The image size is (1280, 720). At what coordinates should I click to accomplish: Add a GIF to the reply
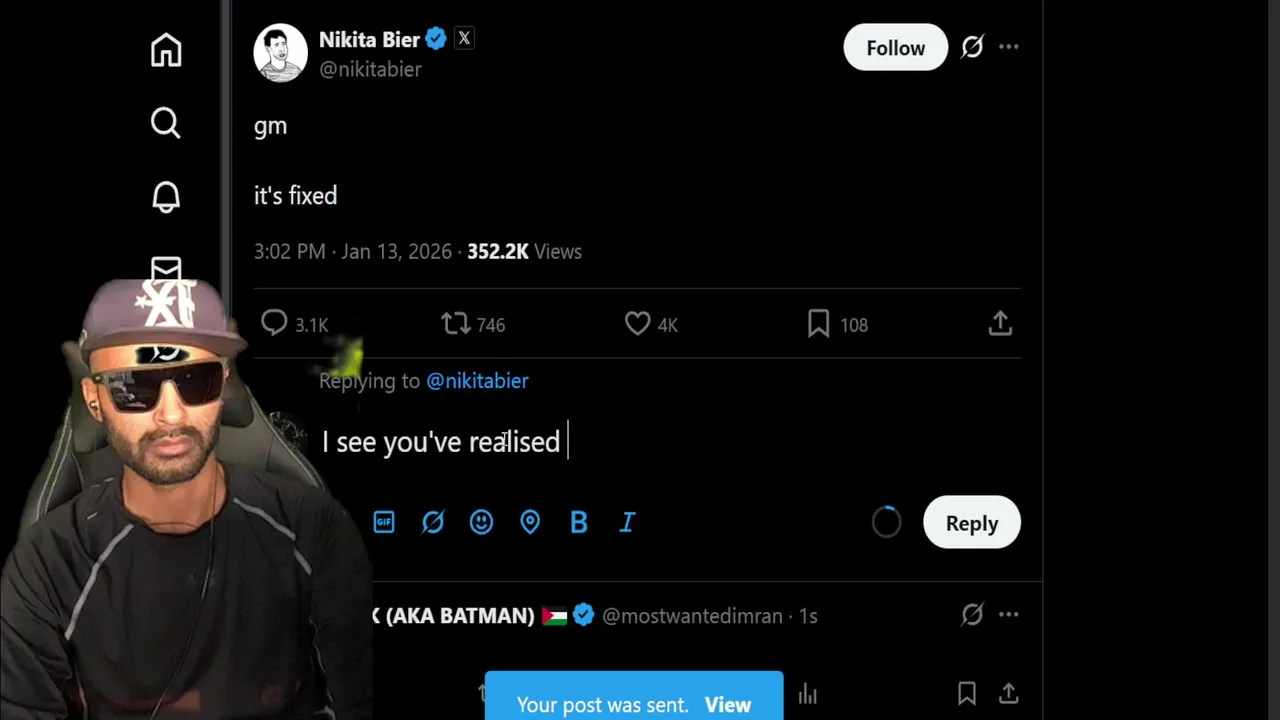tap(384, 522)
